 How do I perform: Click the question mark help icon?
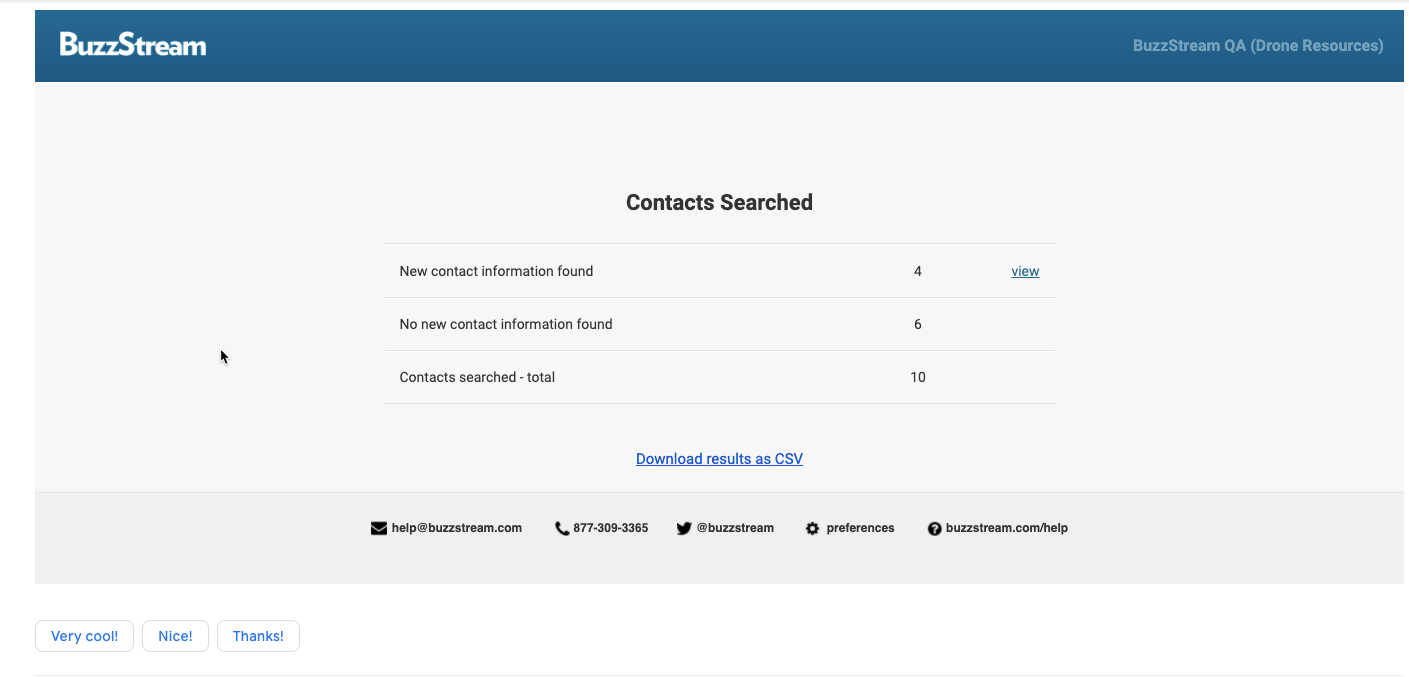(934, 529)
